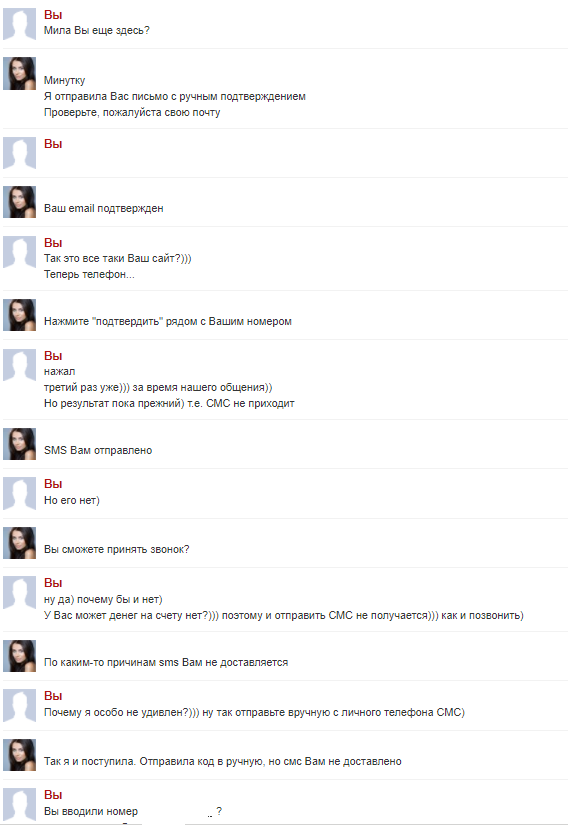Click the user avatar beside "Но его нет)"
The image size is (568, 825).
19,494
